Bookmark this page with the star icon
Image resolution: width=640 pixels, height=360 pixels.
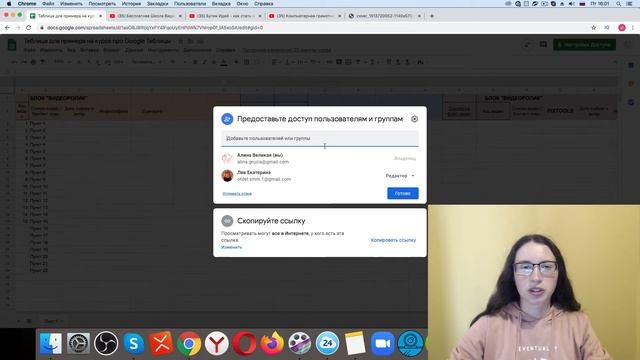pyautogui.click(x=593, y=28)
